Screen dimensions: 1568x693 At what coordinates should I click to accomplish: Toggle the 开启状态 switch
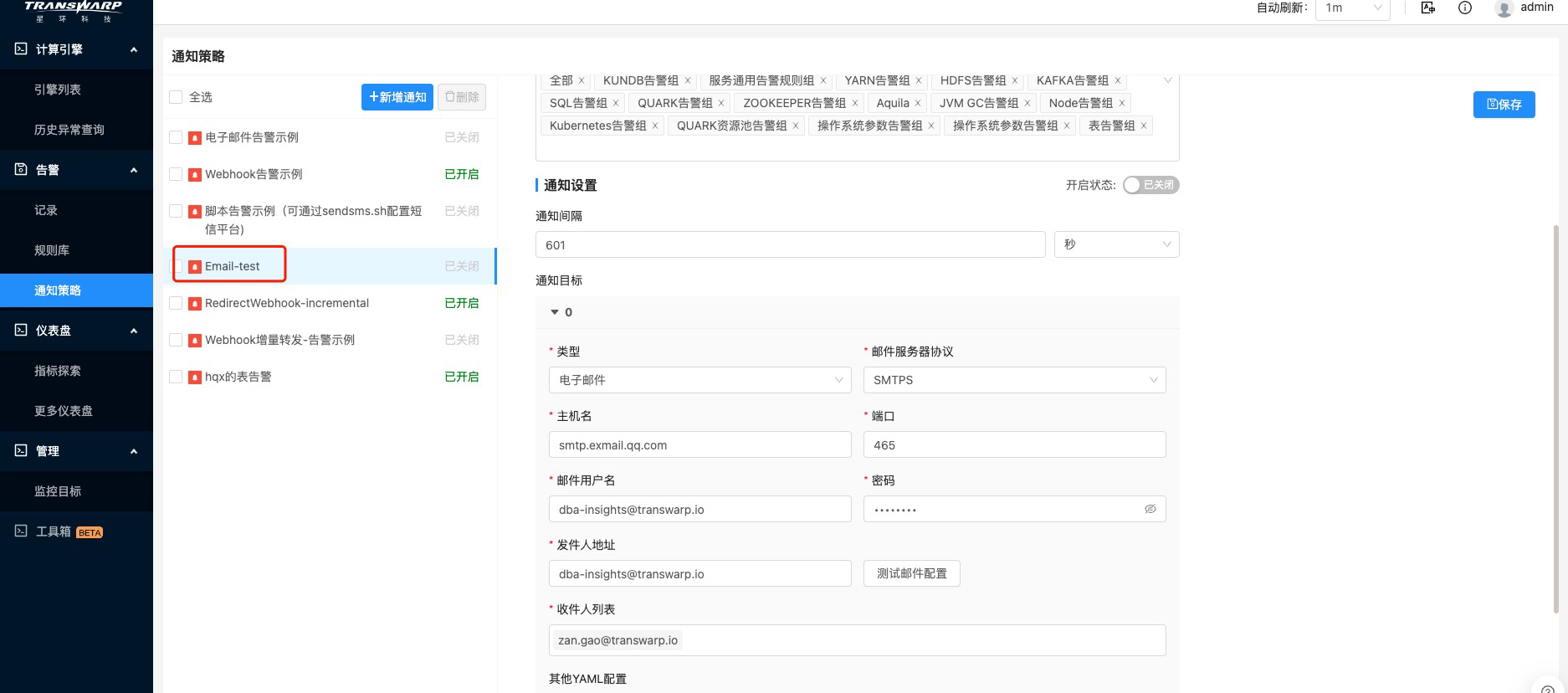(x=1150, y=185)
